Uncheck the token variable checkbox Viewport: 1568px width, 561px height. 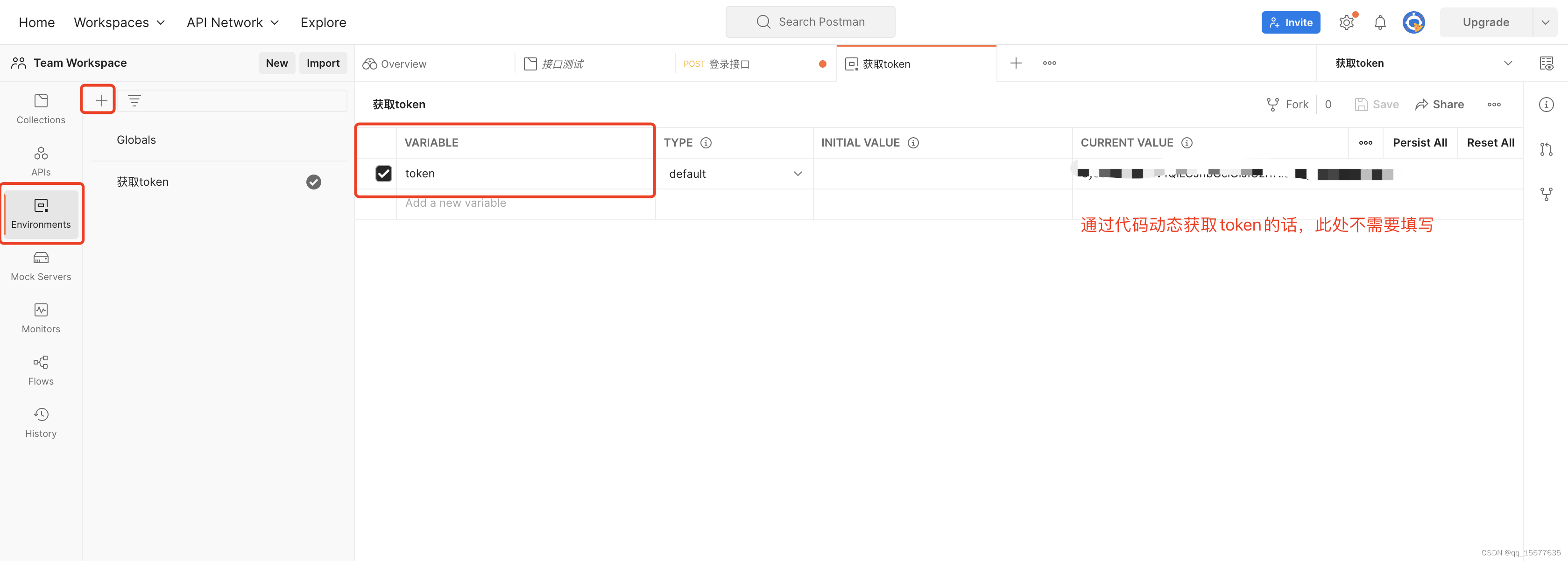[x=383, y=174]
